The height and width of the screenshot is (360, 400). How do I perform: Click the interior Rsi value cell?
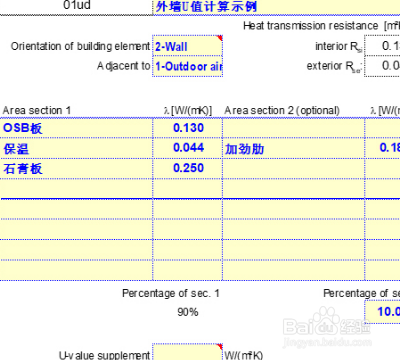pos(382,46)
